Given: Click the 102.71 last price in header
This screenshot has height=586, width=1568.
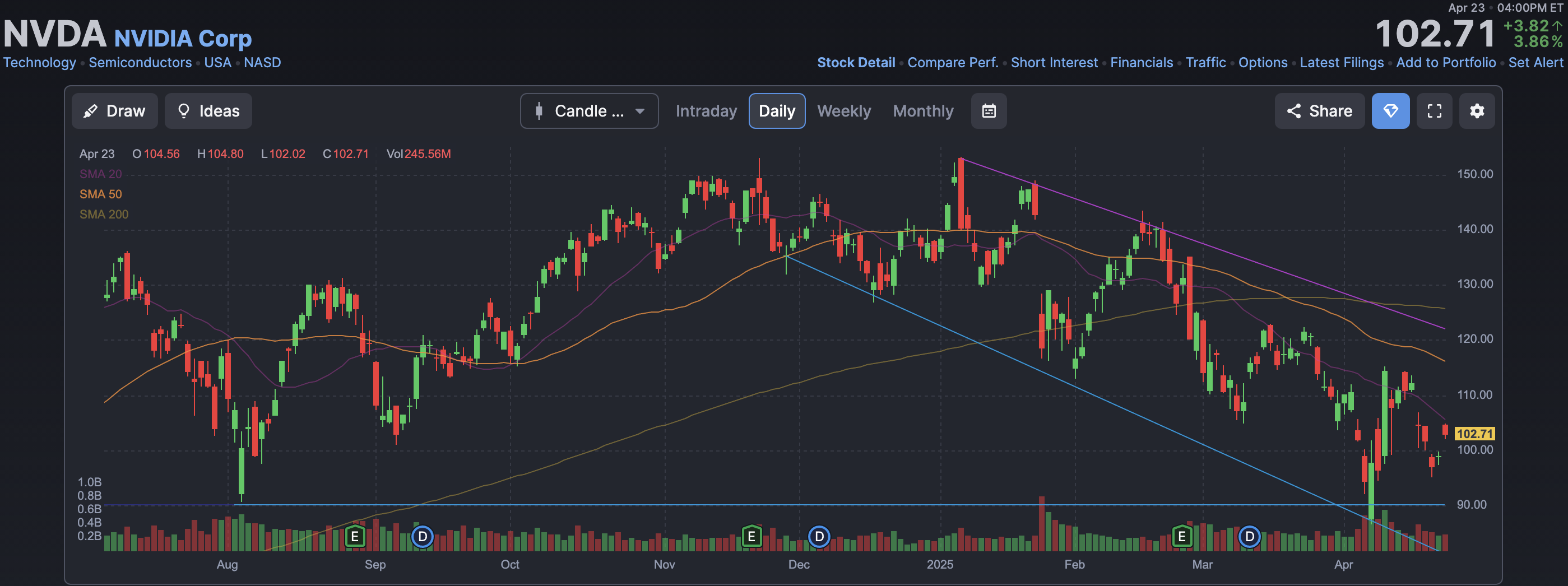Looking at the screenshot, I should pyautogui.click(x=1435, y=34).
